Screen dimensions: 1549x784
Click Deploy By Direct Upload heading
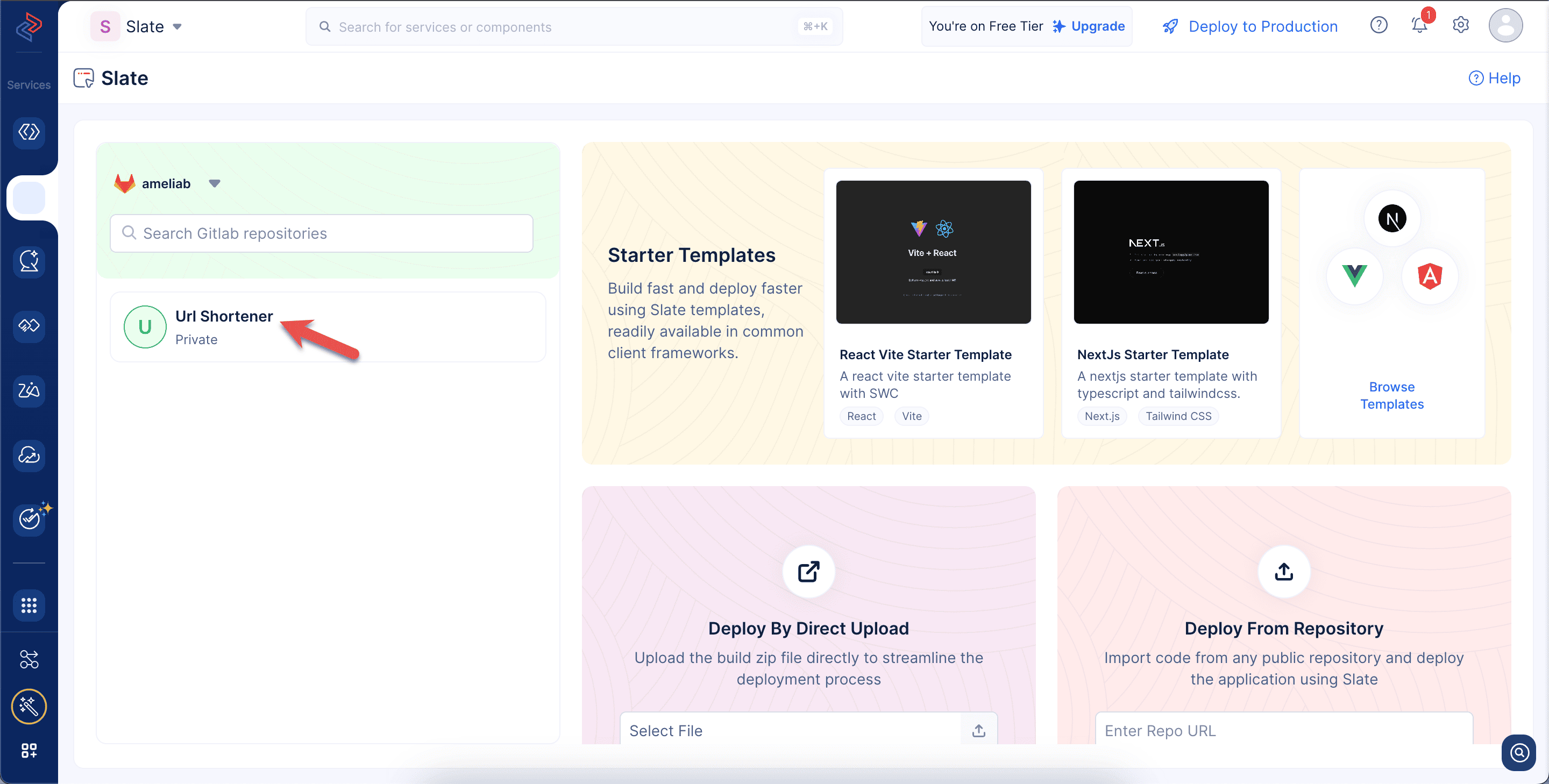808,628
